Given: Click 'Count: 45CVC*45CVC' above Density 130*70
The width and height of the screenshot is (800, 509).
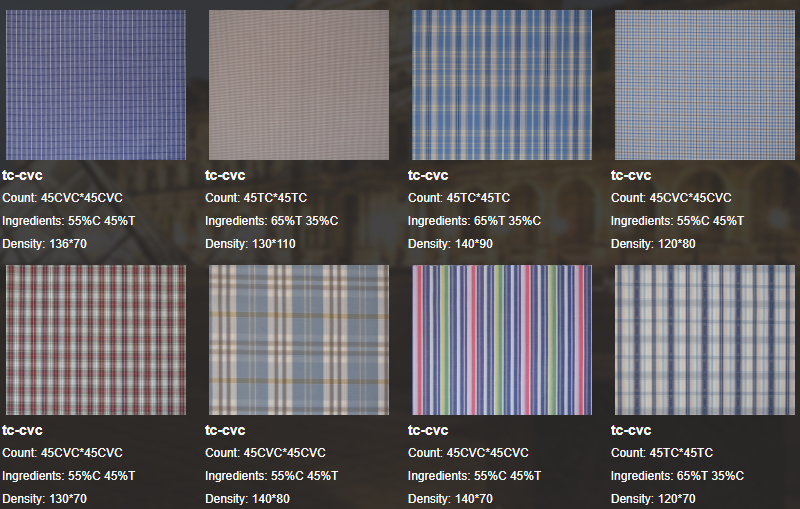Looking at the screenshot, I should pos(63,453).
